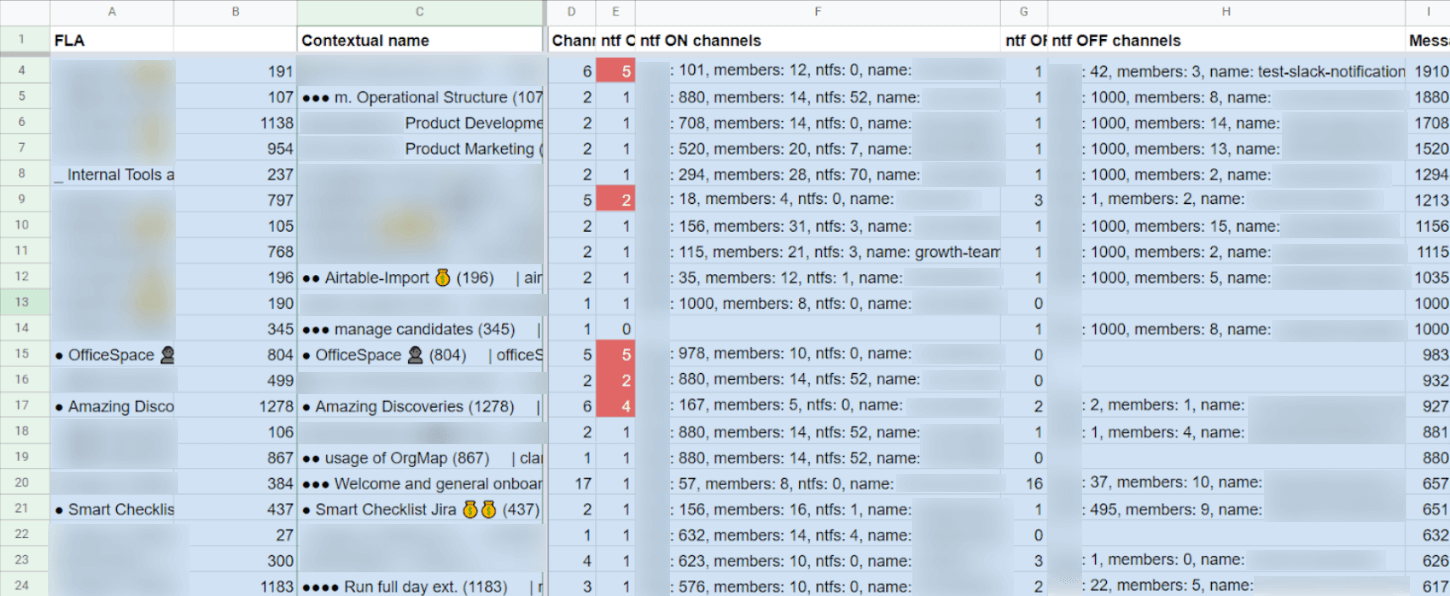Select cell 191 in column B
Viewport: 1450px width, 596px height.
click(x=235, y=71)
